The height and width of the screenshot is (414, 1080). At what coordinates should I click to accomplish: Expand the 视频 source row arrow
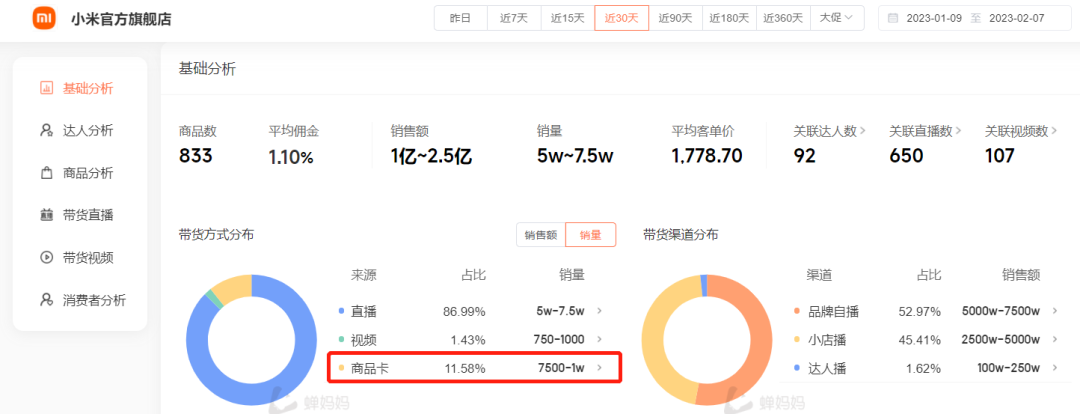[x=599, y=340]
